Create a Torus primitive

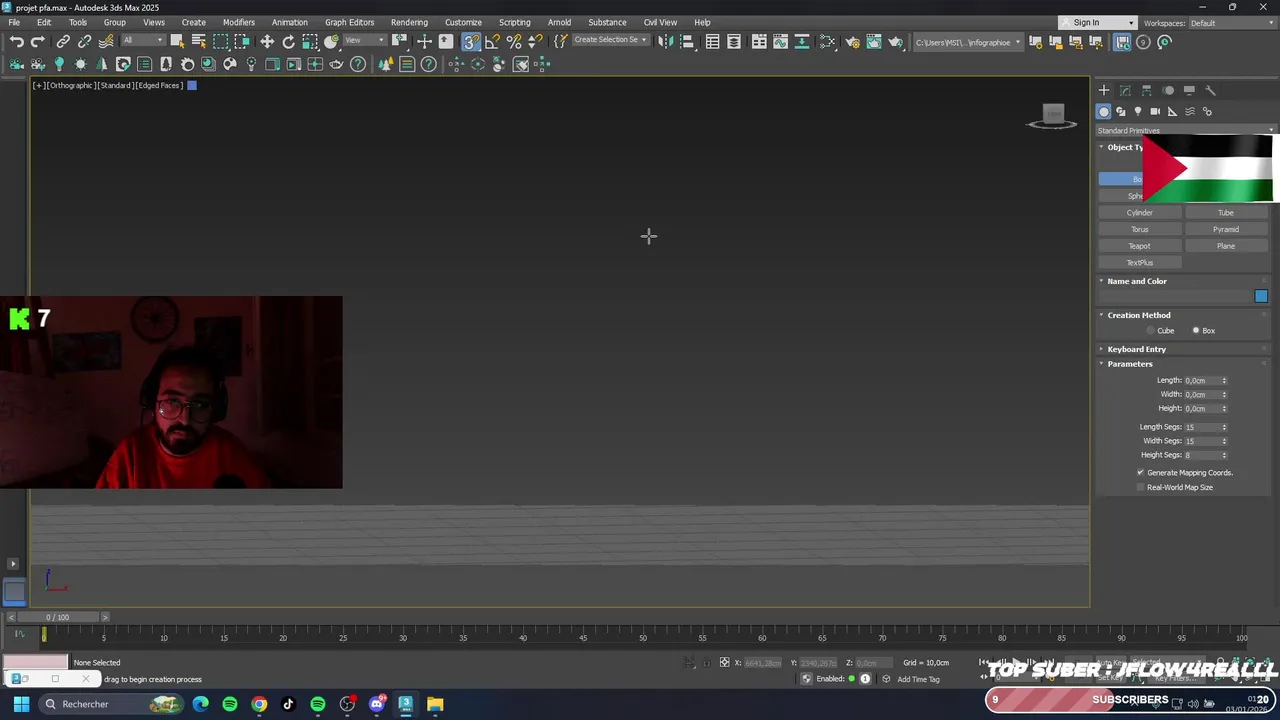point(1140,229)
